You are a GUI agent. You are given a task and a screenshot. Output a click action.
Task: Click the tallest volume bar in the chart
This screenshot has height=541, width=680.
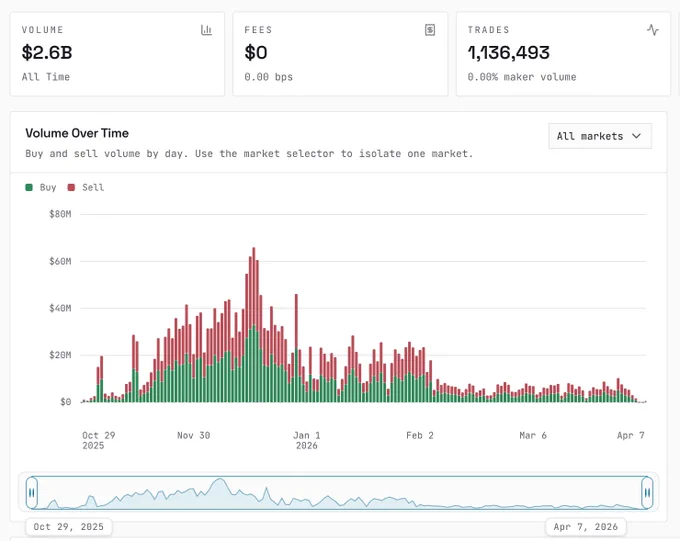click(254, 325)
